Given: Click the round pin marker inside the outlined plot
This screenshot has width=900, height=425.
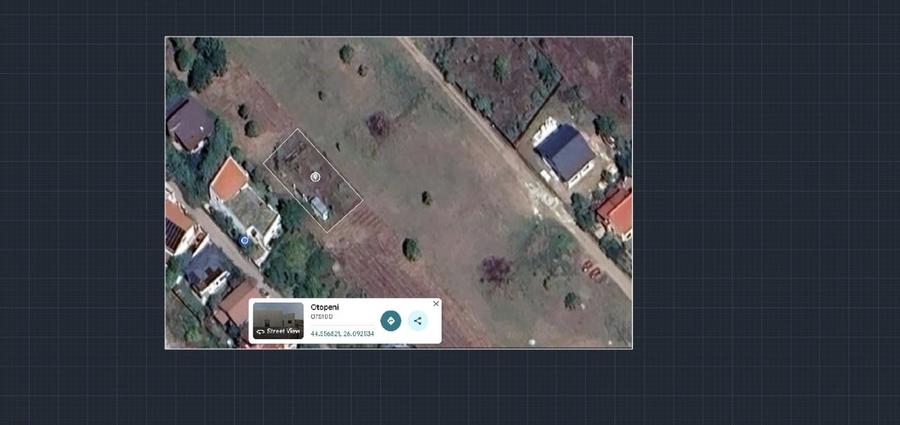Looking at the screenshot, I should point(315,177).
